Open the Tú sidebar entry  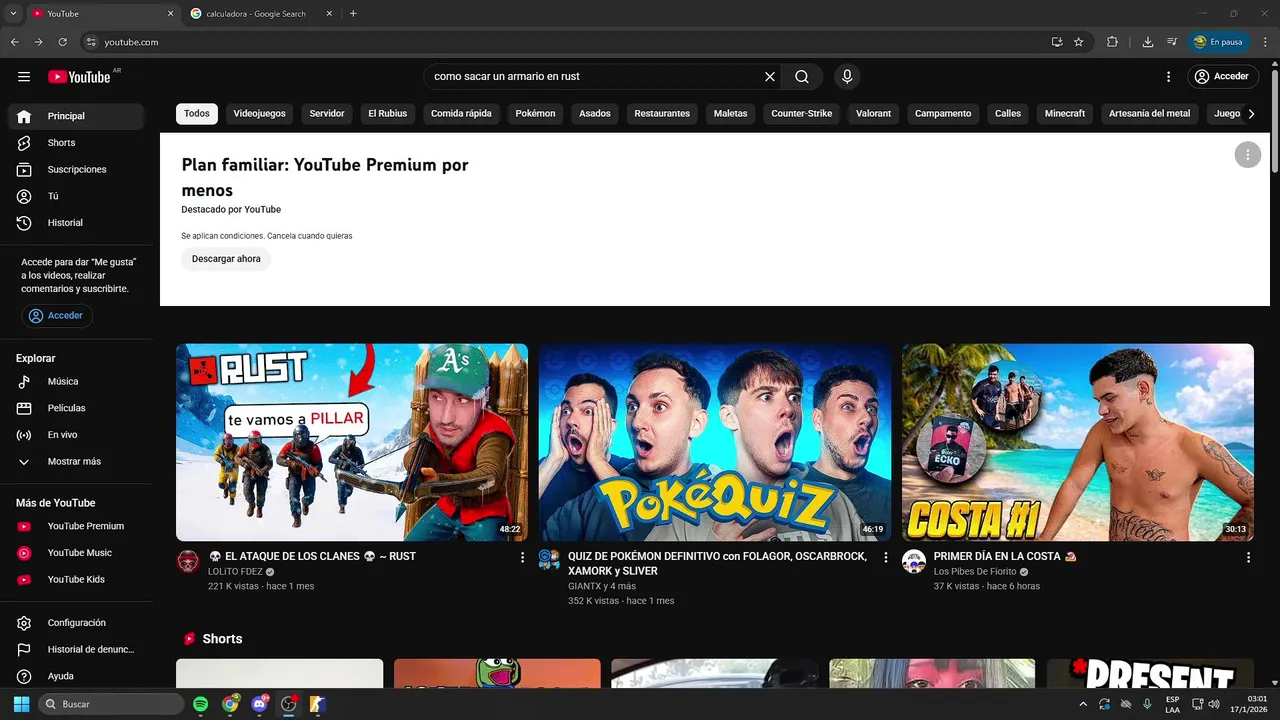77,196
